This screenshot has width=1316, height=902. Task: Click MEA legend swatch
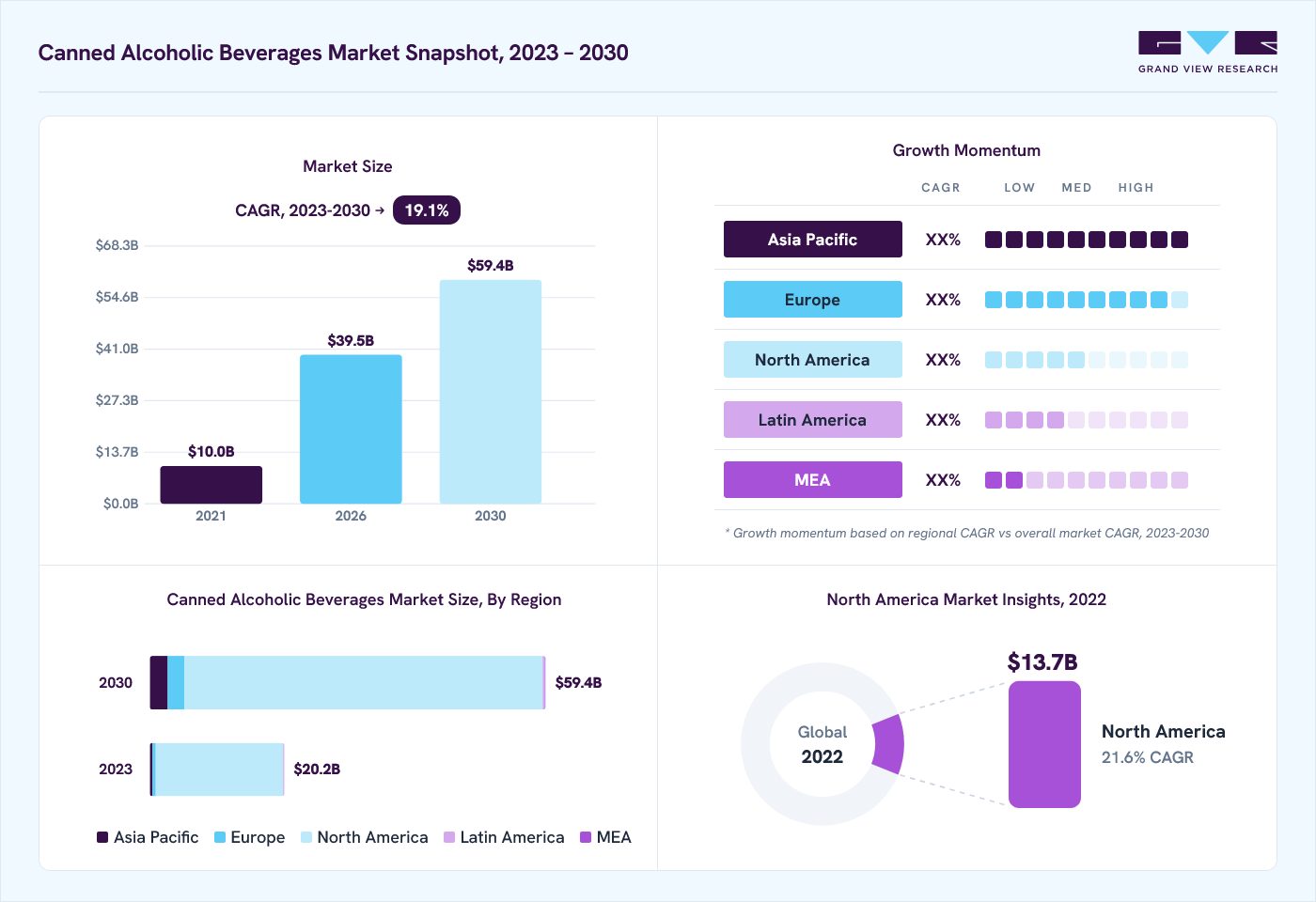[x=586, y=837]
